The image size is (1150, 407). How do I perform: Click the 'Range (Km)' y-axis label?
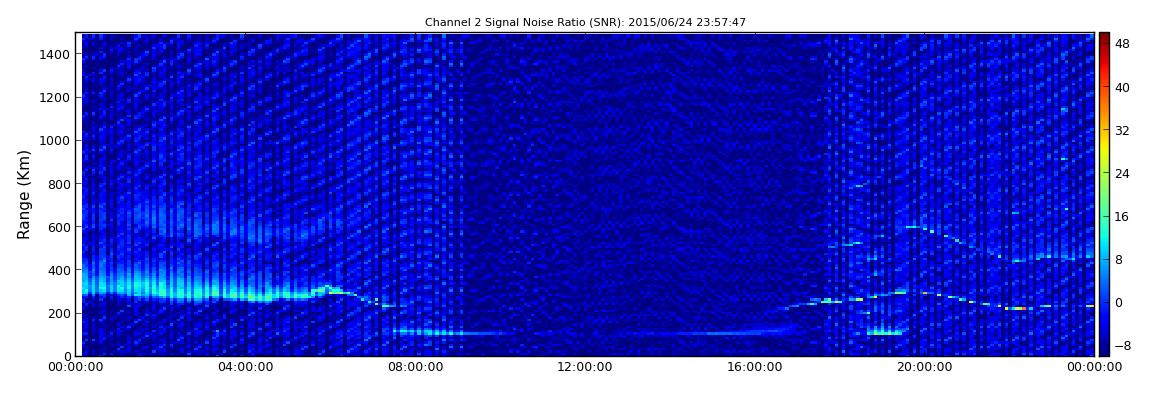[x=24, y=194]
